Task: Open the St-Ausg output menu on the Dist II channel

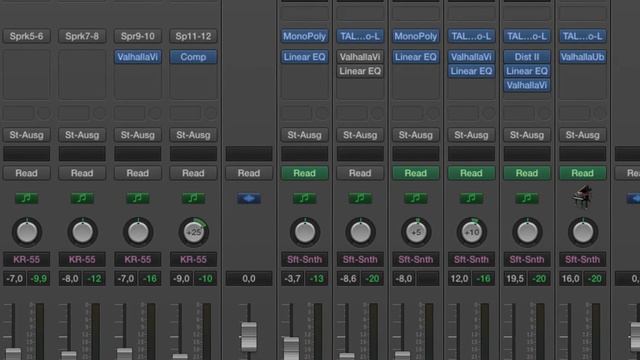Action: click(527, 135)
